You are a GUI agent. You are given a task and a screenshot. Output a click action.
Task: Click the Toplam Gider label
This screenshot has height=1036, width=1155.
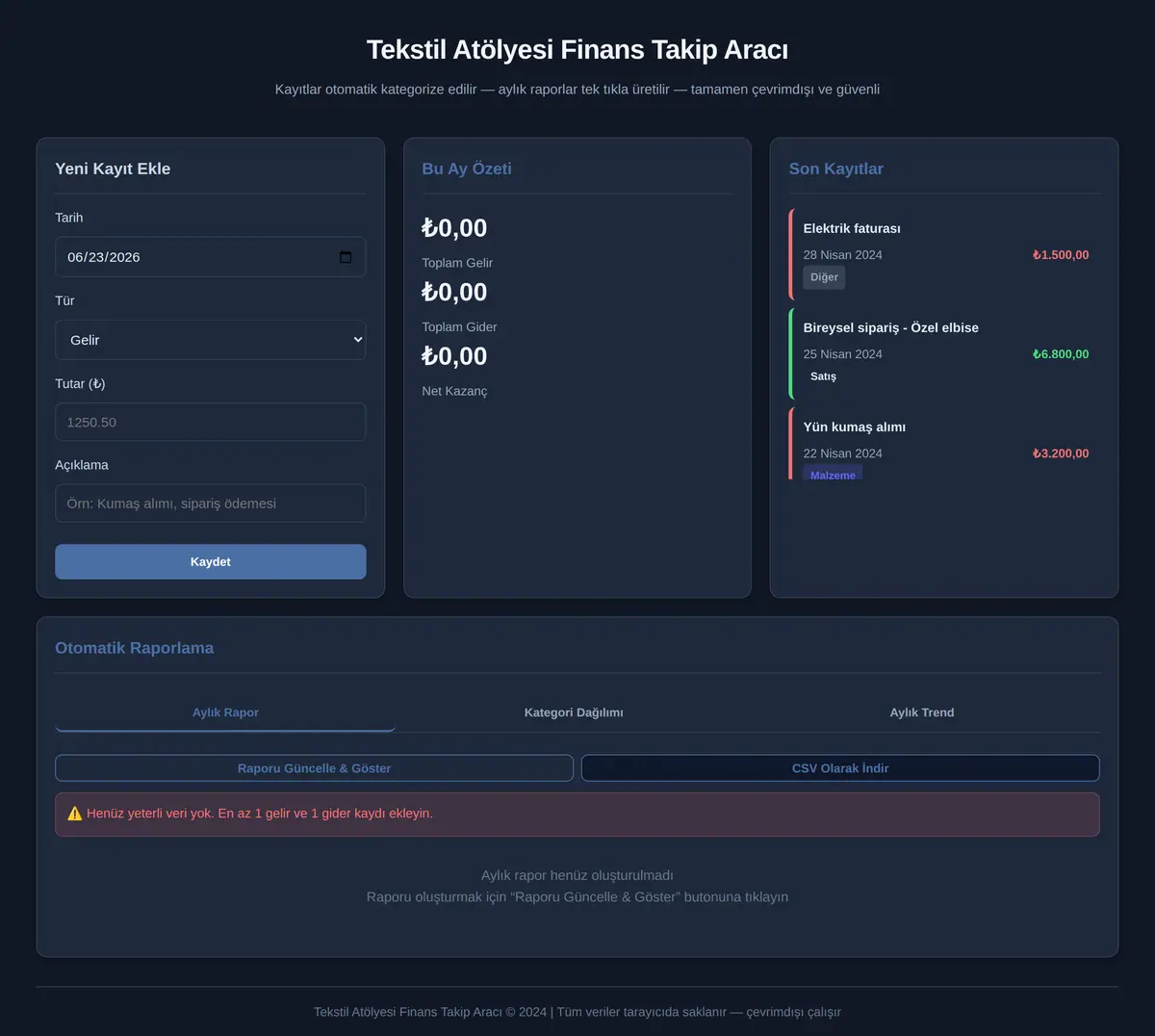(459, 327)
